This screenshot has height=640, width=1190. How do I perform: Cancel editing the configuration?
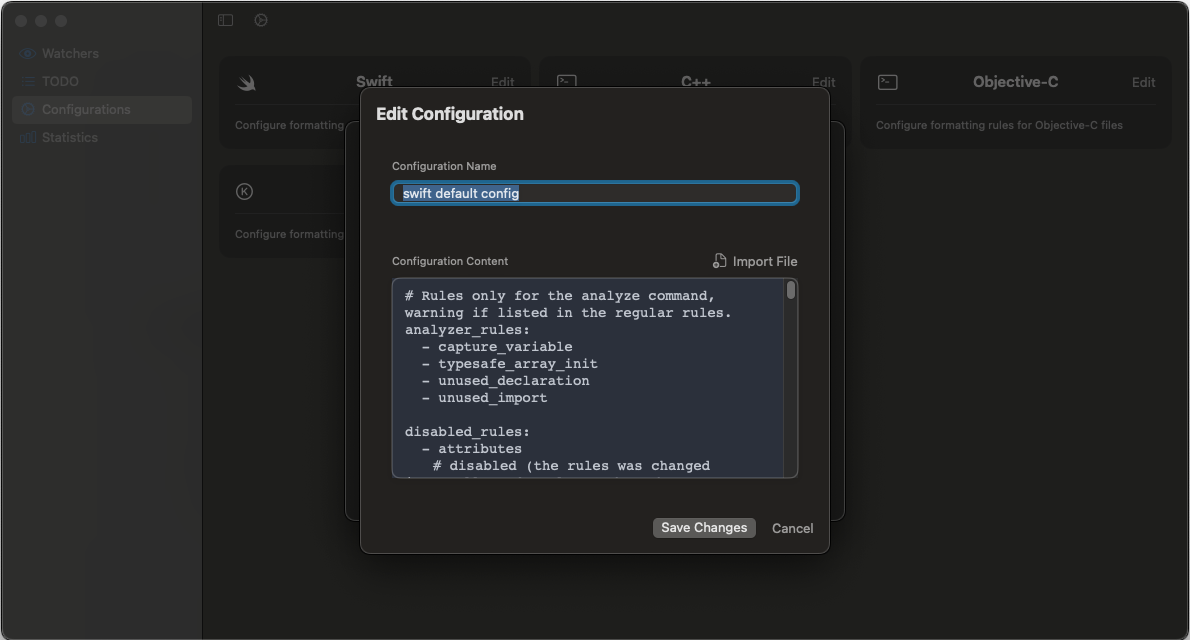(791, 527)
